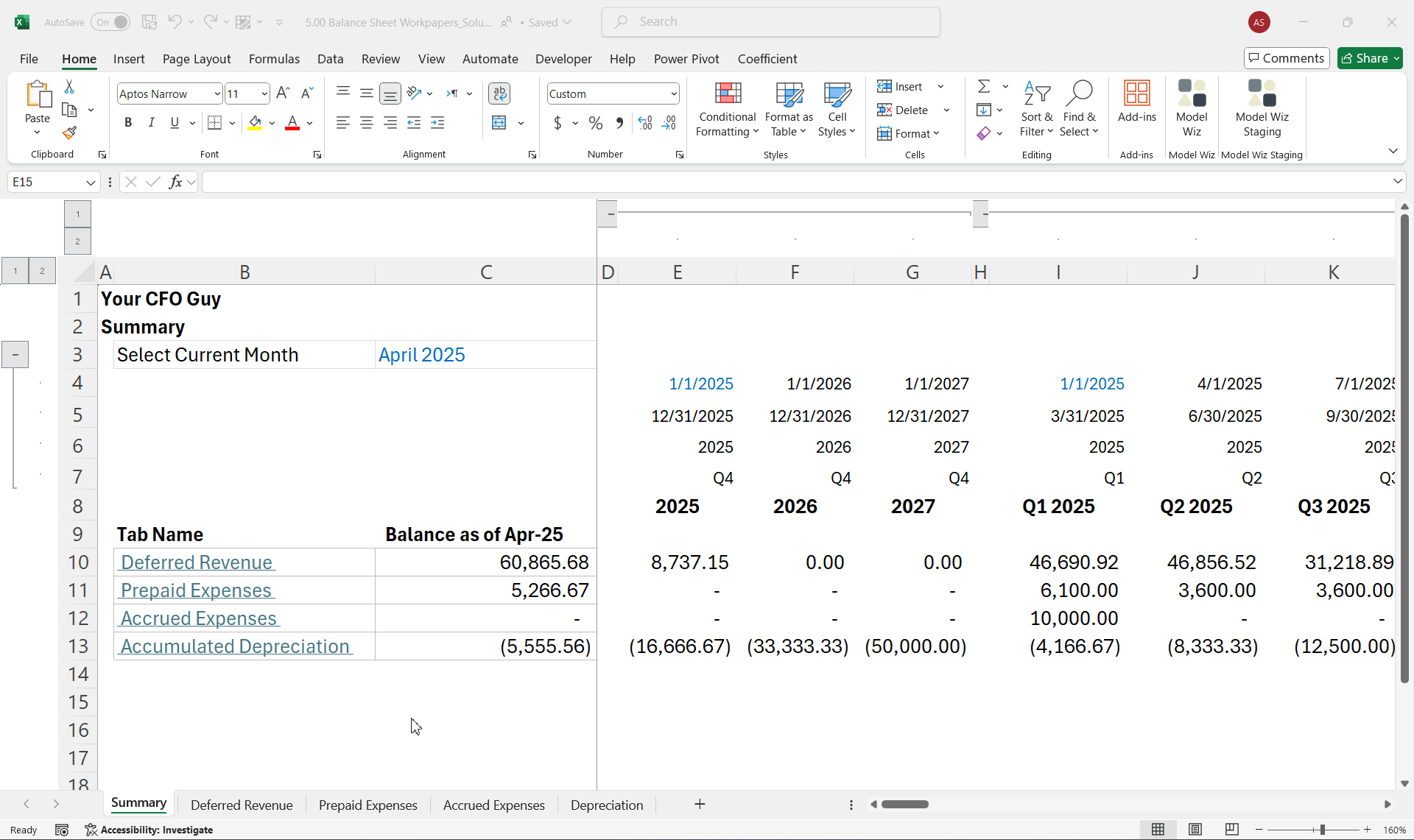Click the Share button
Screen dimensions: 1414x840
pos(1370,58)
